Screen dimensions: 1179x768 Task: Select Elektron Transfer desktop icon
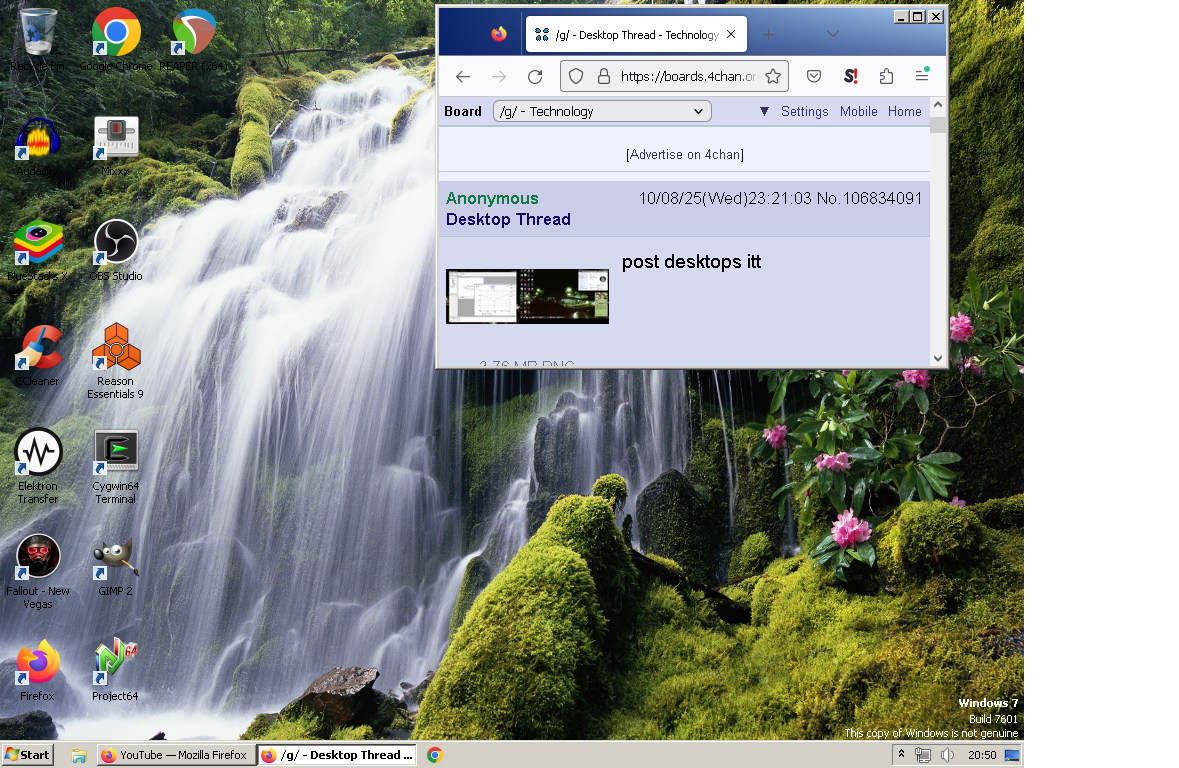[38, 466]
